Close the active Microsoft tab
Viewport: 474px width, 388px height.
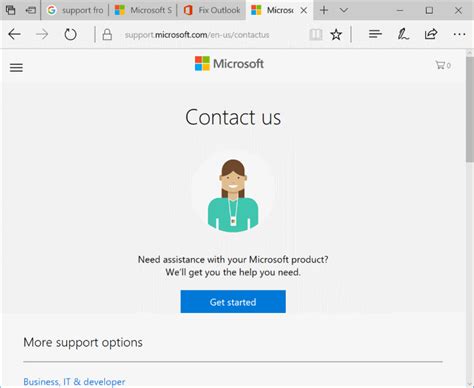303,10
